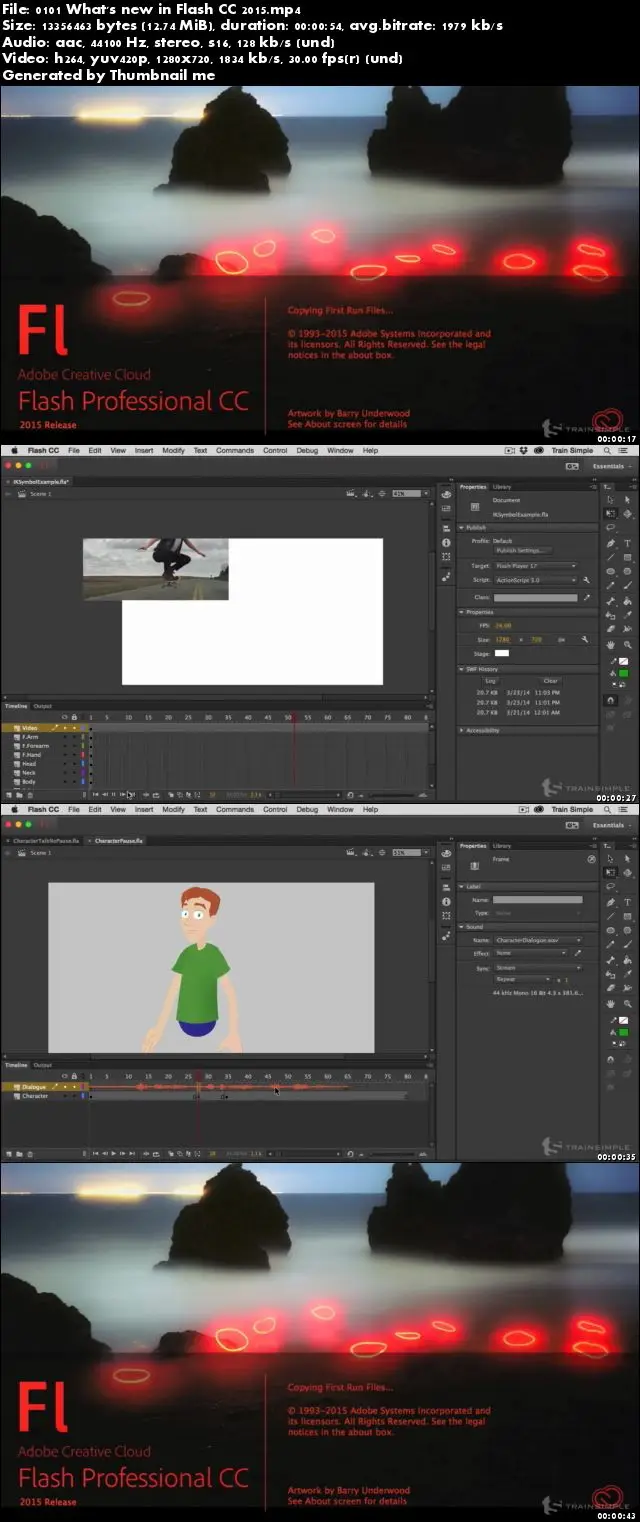Open Info panel icon in IKSymbolExample window
Viewport: 640px width, 1522px height.
(x=446, y=543)
